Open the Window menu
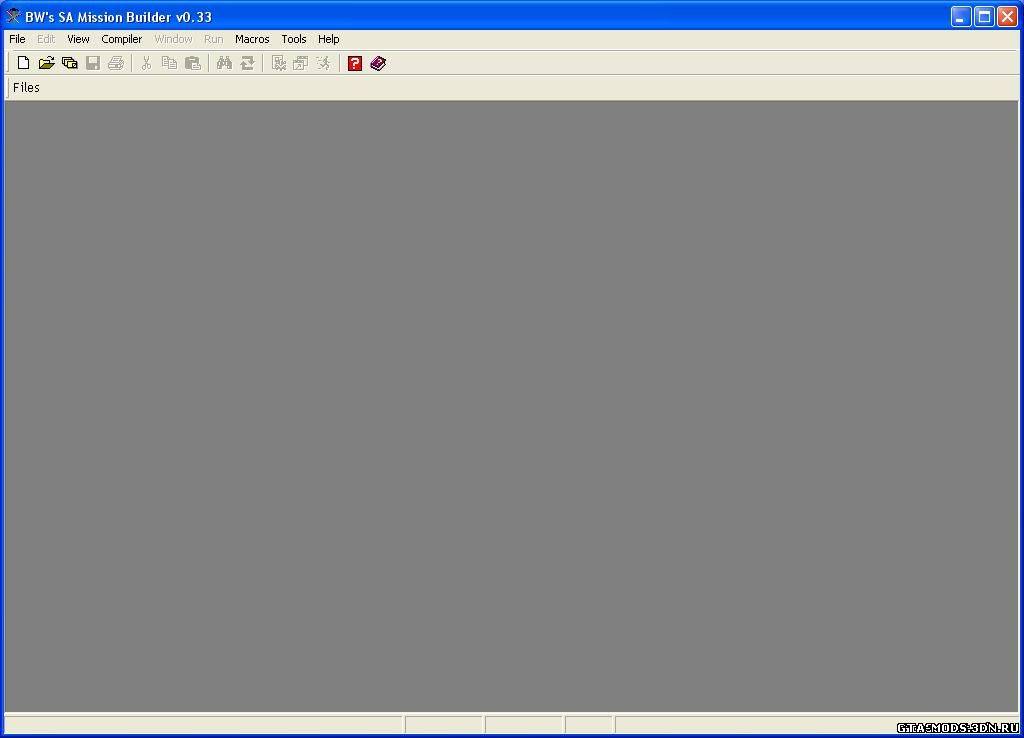The image size is (1024, 738). [x=173, y=39]
